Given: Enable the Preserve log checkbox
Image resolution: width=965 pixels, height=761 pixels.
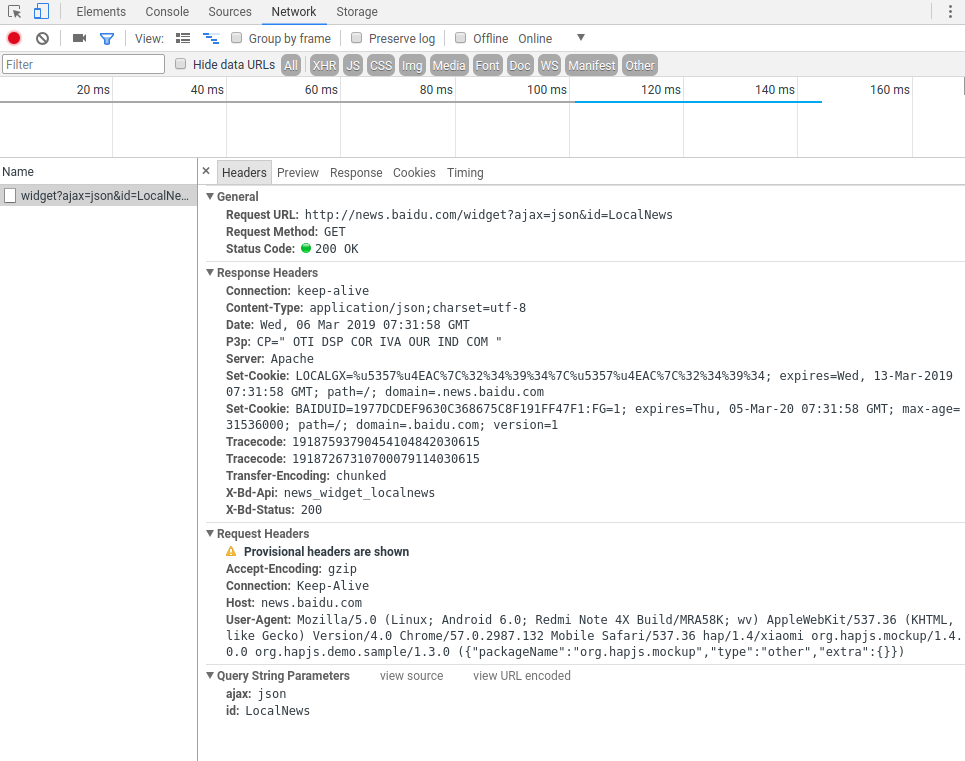Looking at the screenshot, I should (357, 38).
